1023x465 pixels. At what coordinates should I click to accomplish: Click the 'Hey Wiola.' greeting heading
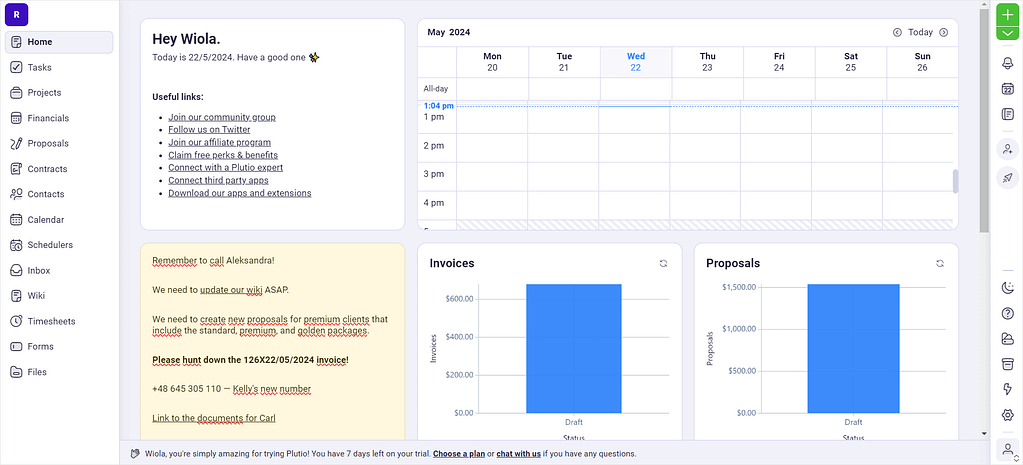(186, 39)
